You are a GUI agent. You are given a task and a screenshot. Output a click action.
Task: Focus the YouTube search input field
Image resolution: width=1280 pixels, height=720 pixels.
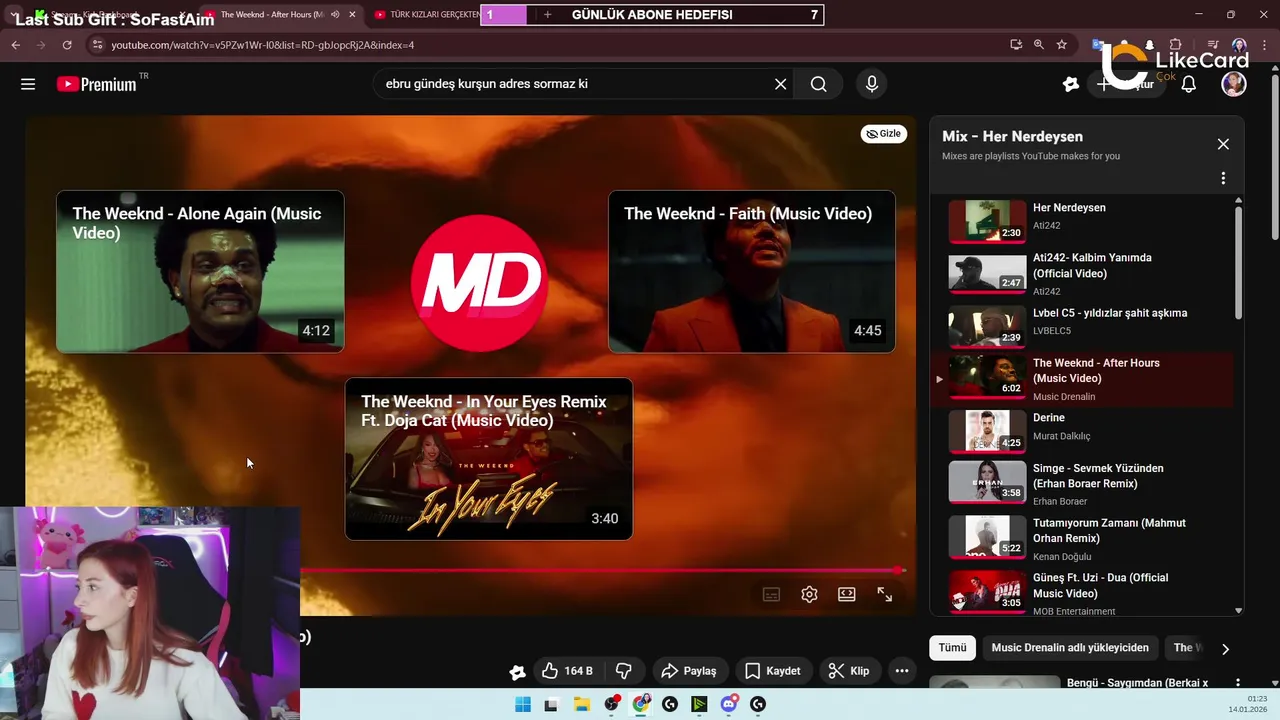570,84
